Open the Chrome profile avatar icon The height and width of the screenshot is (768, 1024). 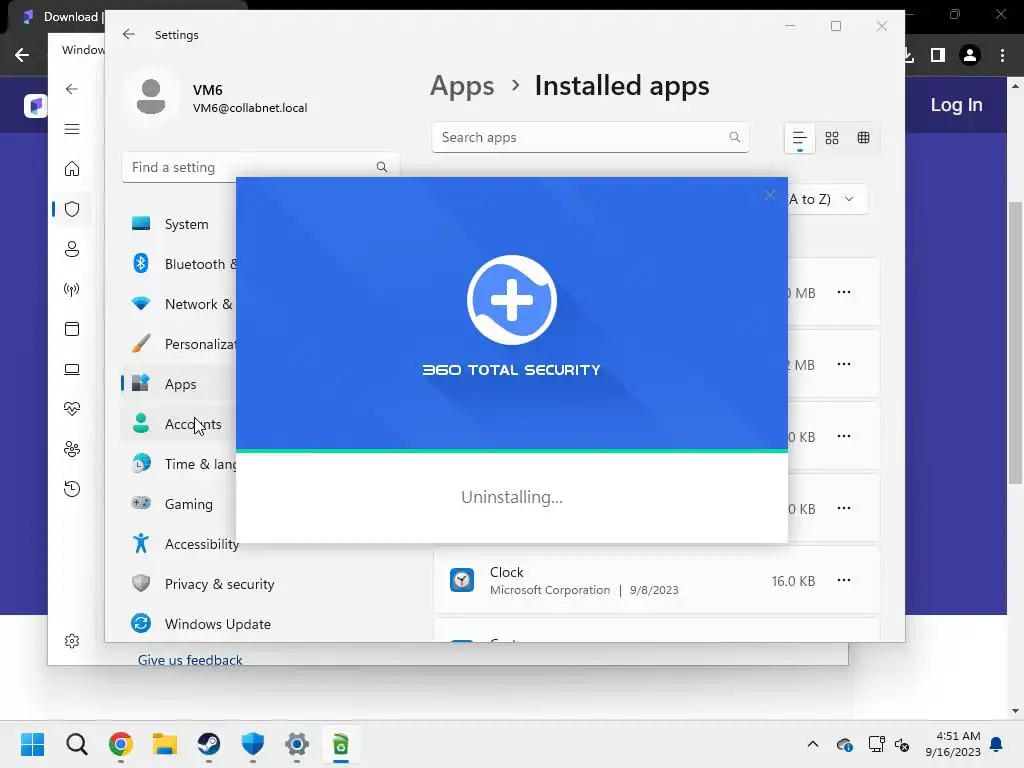pos(970,55)
